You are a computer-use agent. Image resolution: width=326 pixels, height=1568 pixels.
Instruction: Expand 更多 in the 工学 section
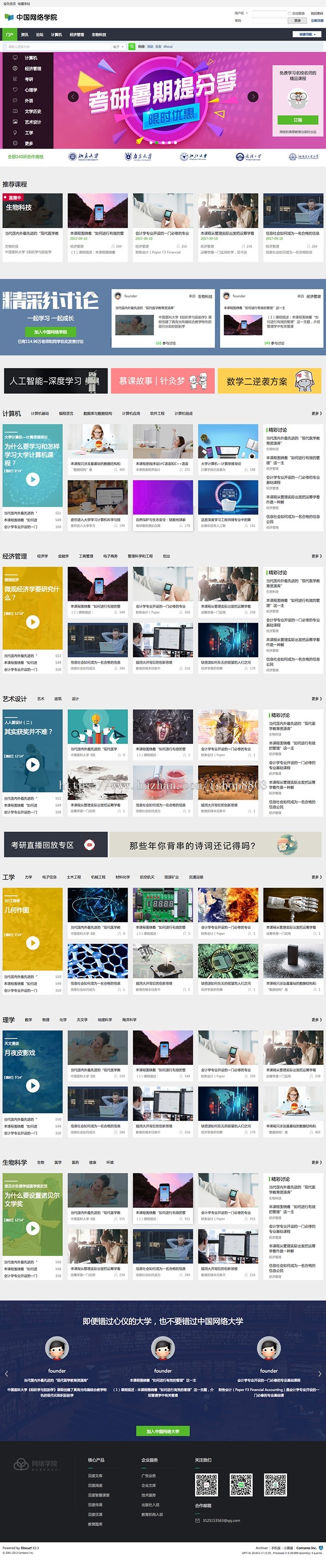[x=316, y=877]
